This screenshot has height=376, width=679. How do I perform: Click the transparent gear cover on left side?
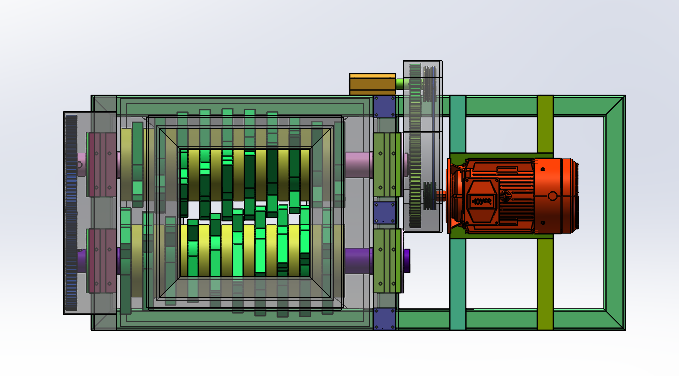(90, 212)
